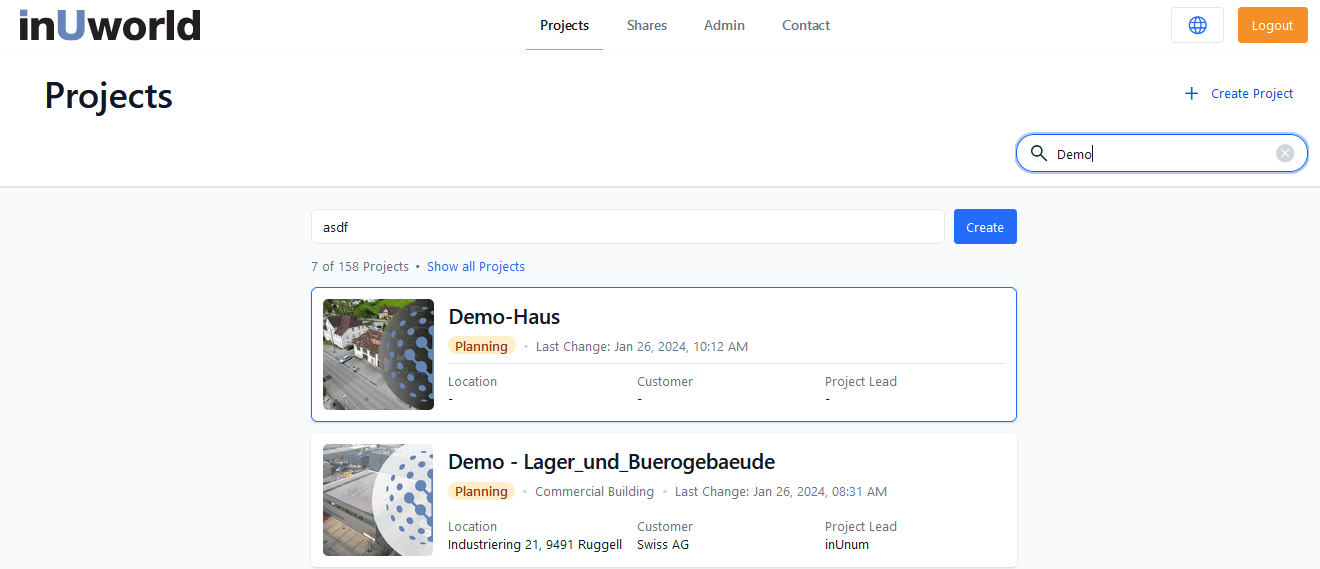
Task: Click the plus icon beside Create Project
Action: pyautogui.click(x=1191, y=94)
